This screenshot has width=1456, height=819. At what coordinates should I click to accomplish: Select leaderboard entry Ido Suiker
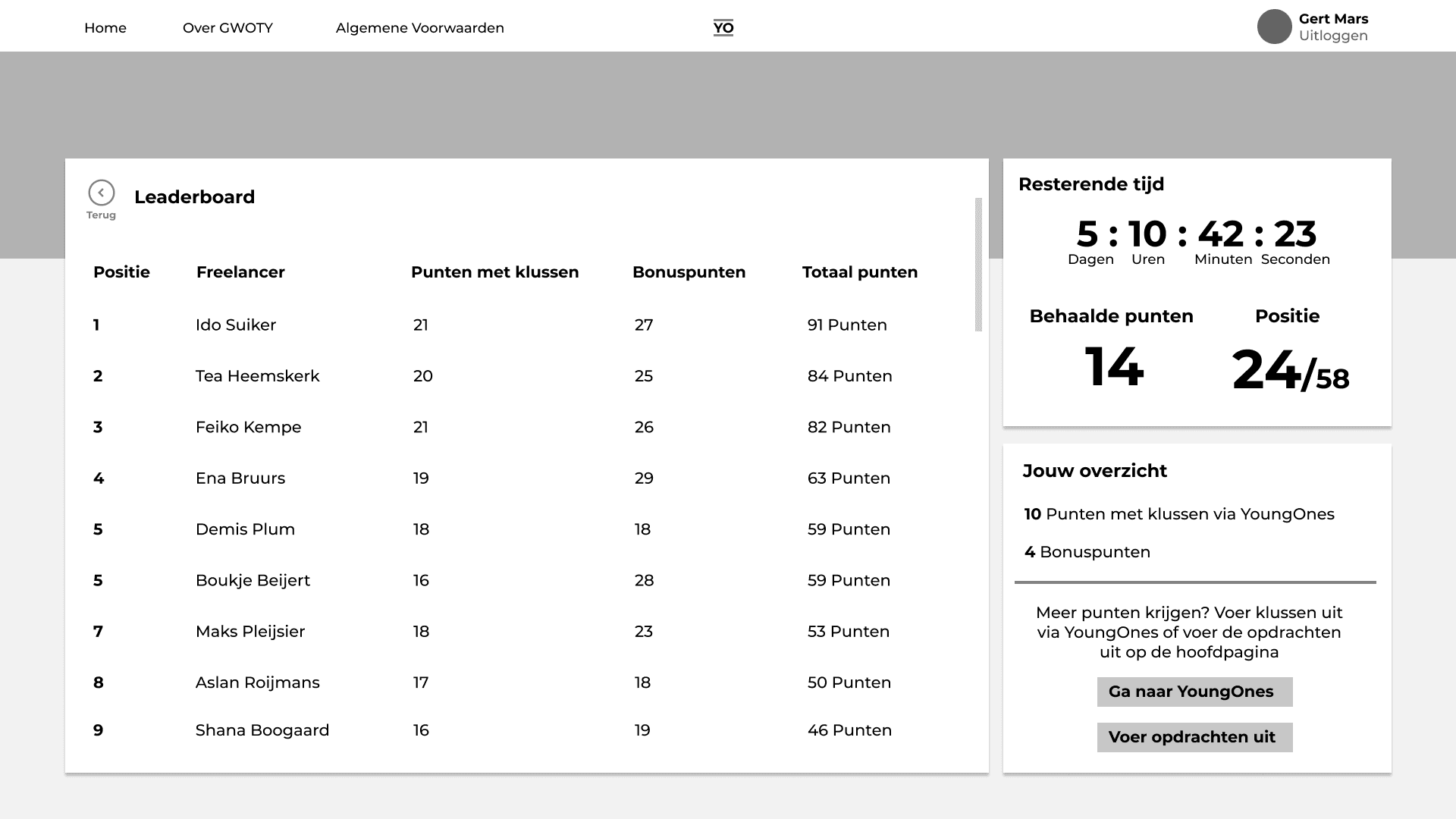click(236, 325)
